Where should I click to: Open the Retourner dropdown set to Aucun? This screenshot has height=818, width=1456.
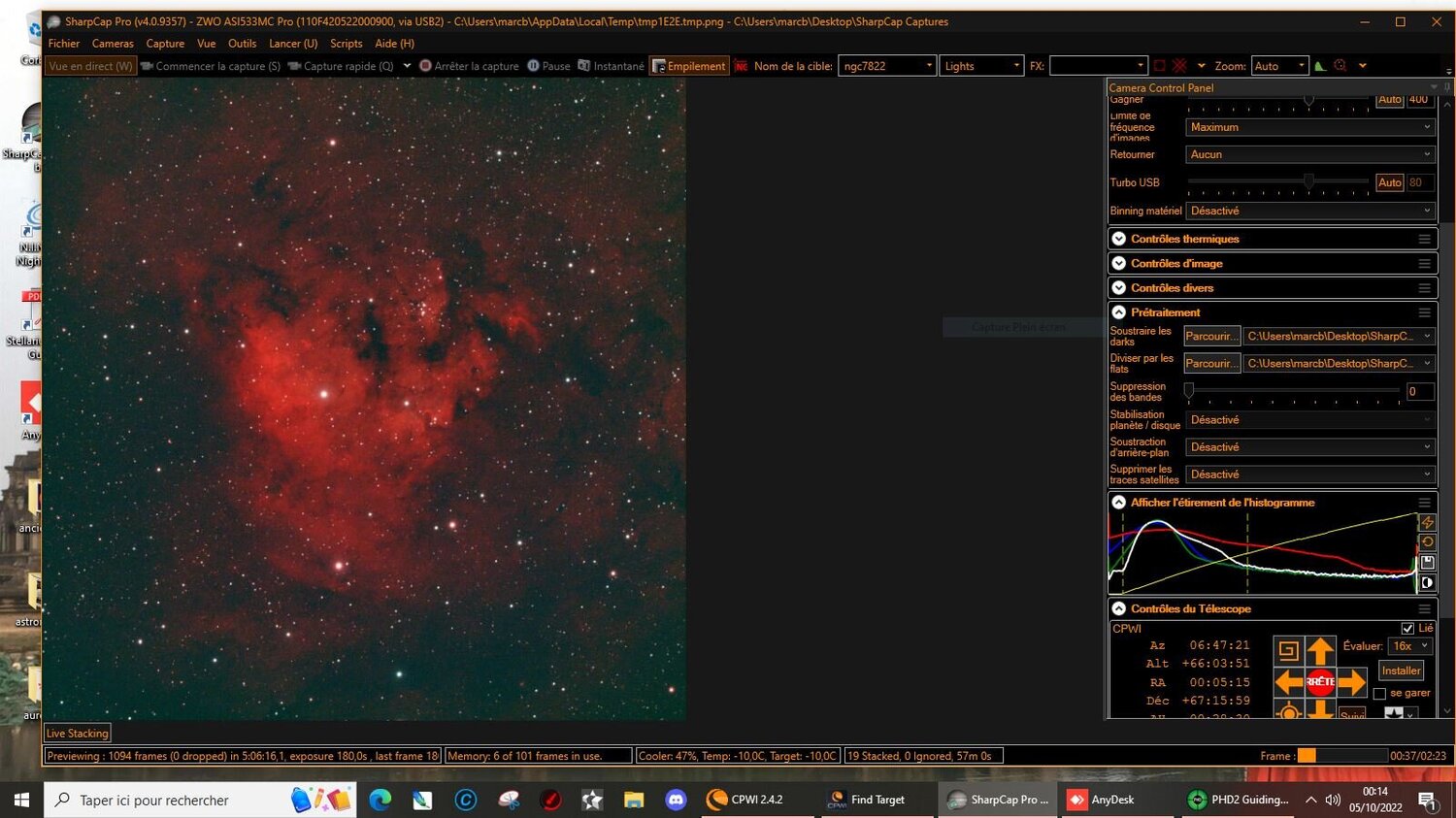[x=1307, y=154]
